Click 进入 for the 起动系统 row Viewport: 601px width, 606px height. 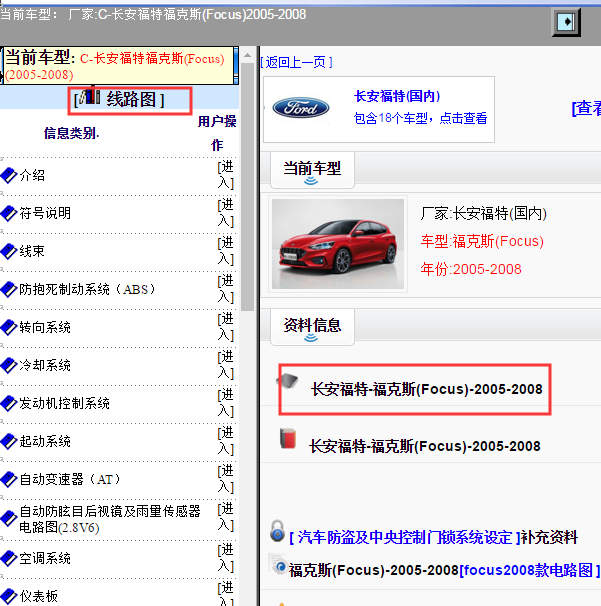coord(226,441)
